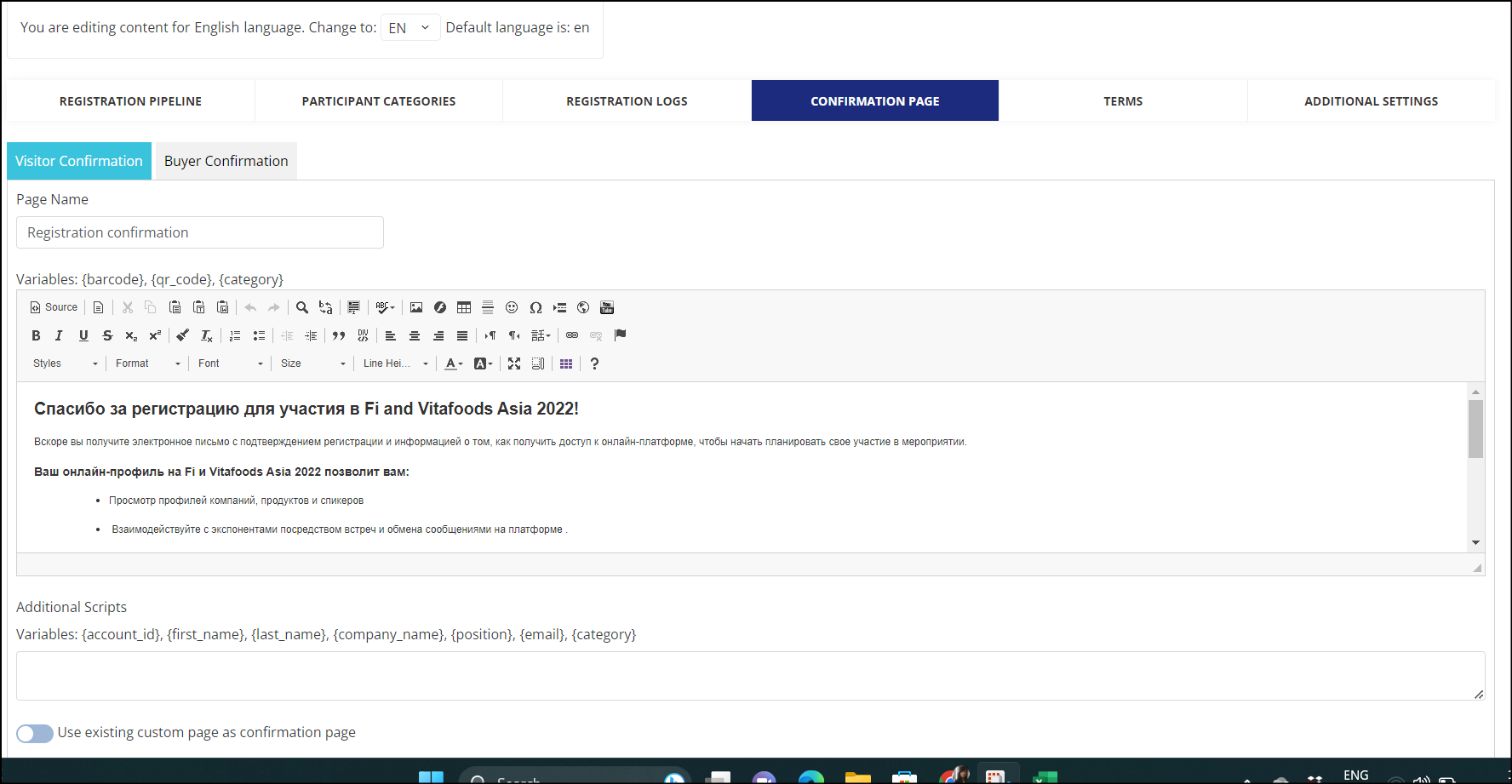Image resolution: width=1512 pixels, height=784 pixels.
Task: Insert a table with Table icon
Action: (x=464, y=307)
